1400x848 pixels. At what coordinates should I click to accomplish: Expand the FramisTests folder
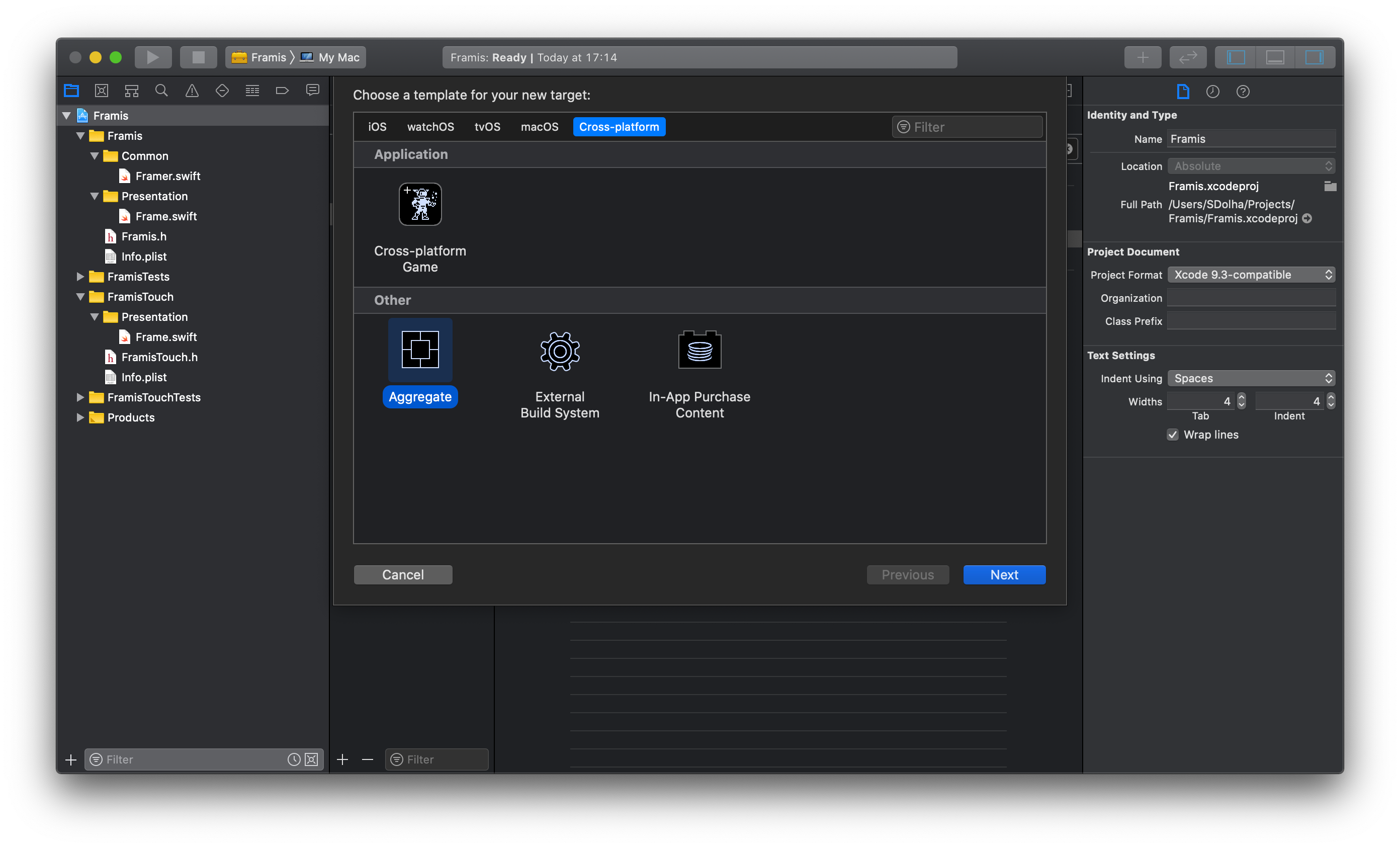point(80,277)
